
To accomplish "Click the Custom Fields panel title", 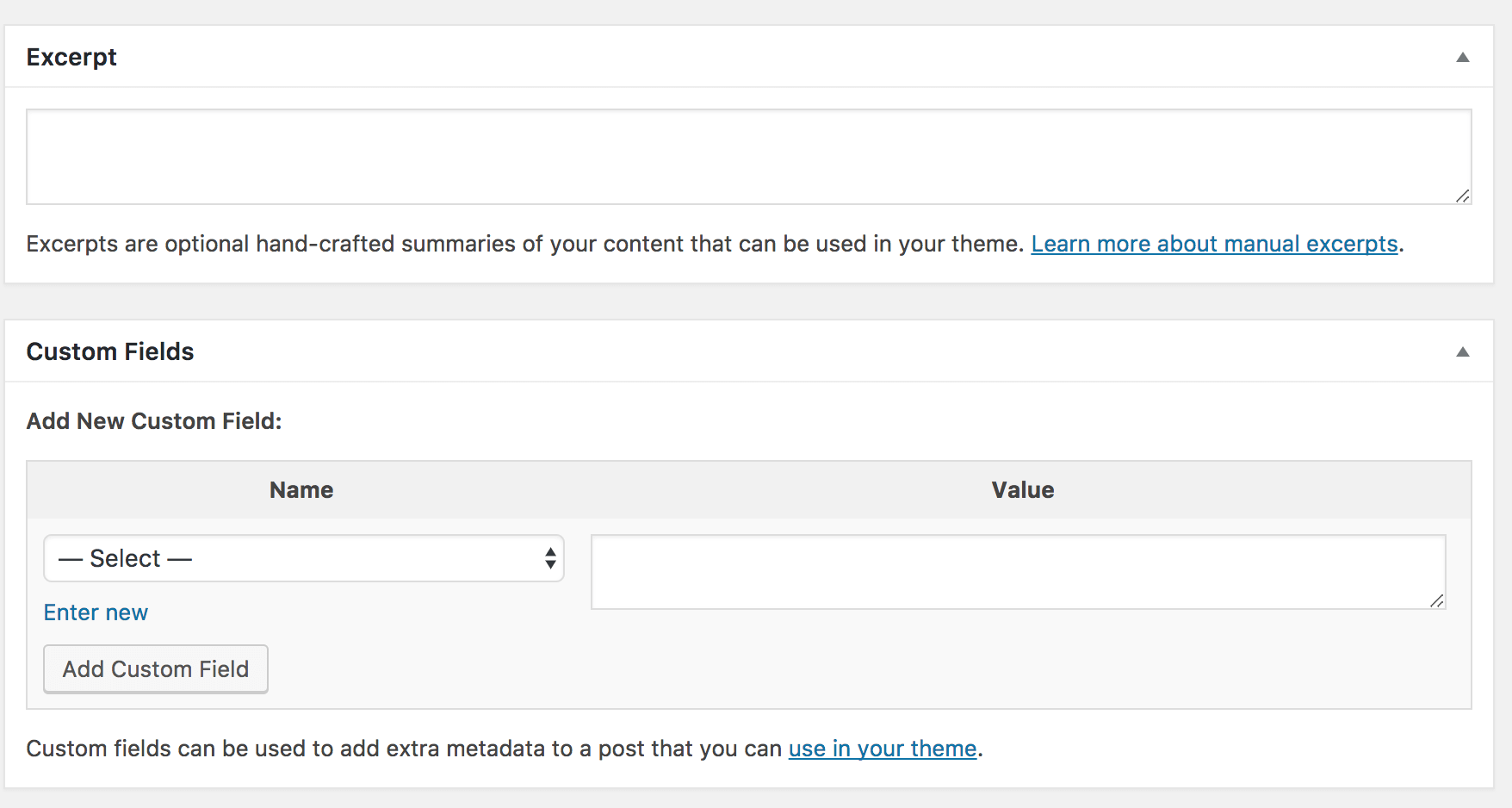I will [x=110, y=352].
